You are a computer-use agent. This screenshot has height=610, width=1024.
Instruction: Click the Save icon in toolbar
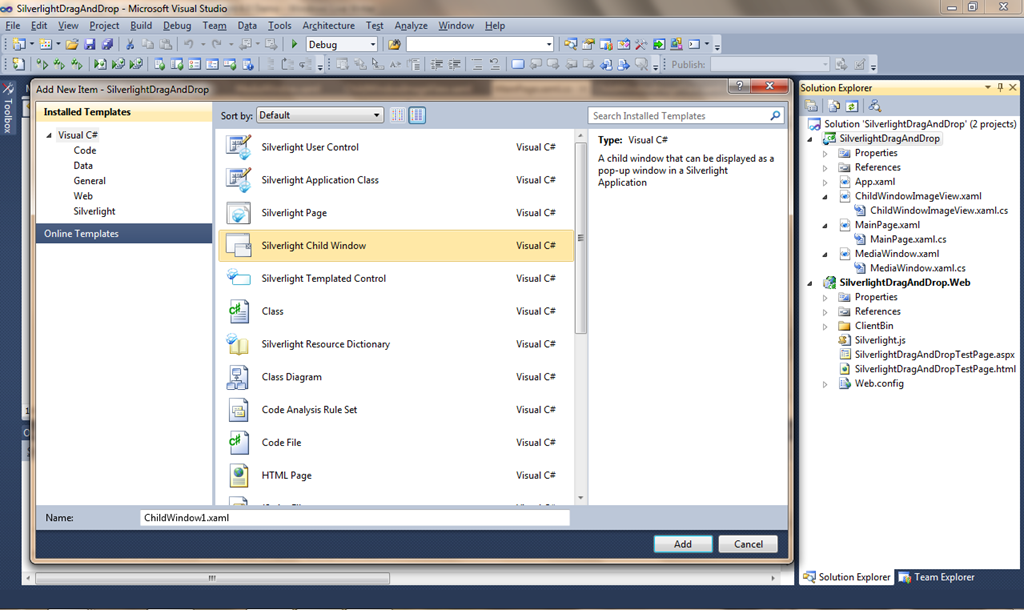(x=90, y=44)
